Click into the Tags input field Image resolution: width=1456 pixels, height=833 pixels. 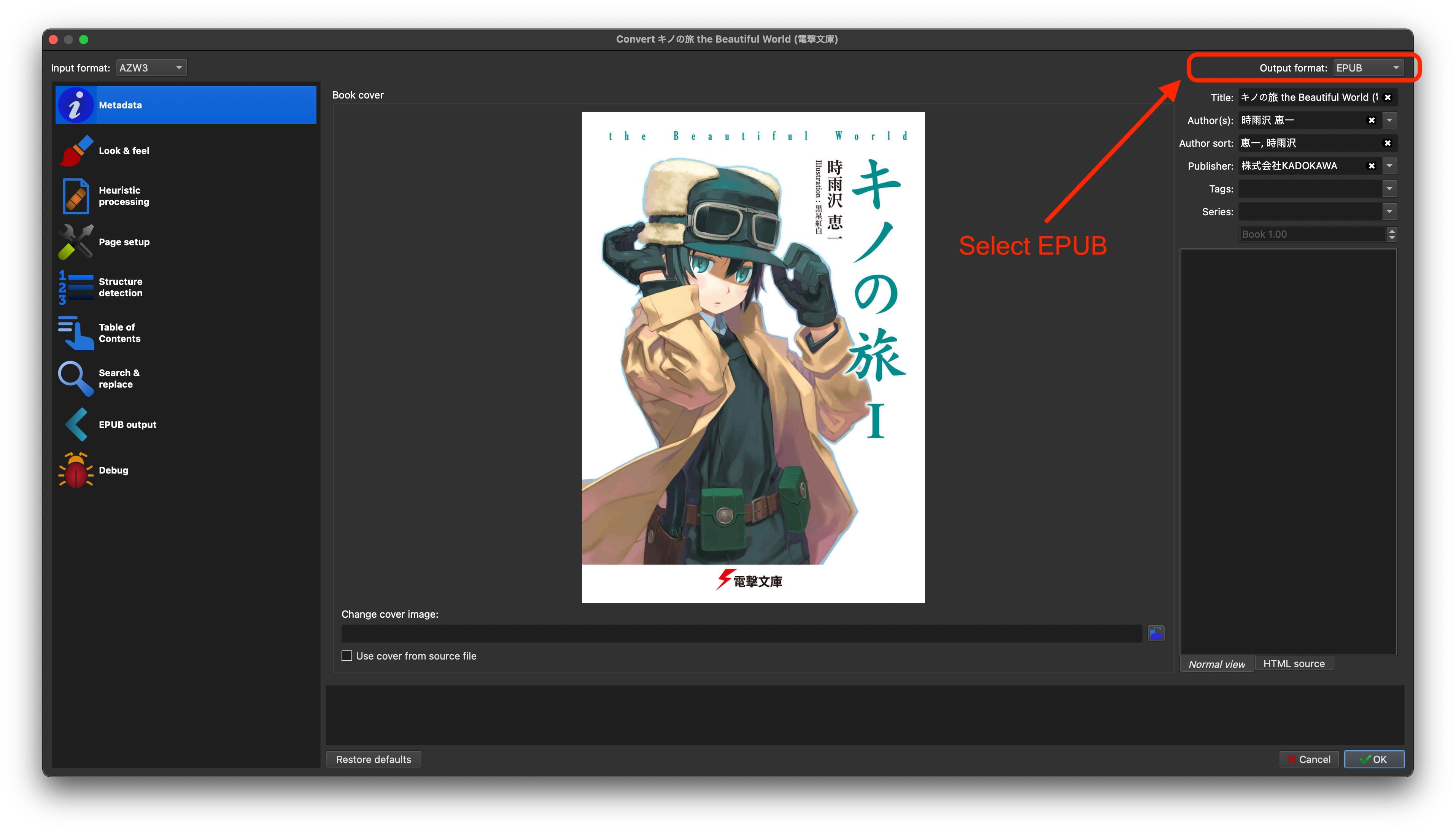tap(1310, 189)
